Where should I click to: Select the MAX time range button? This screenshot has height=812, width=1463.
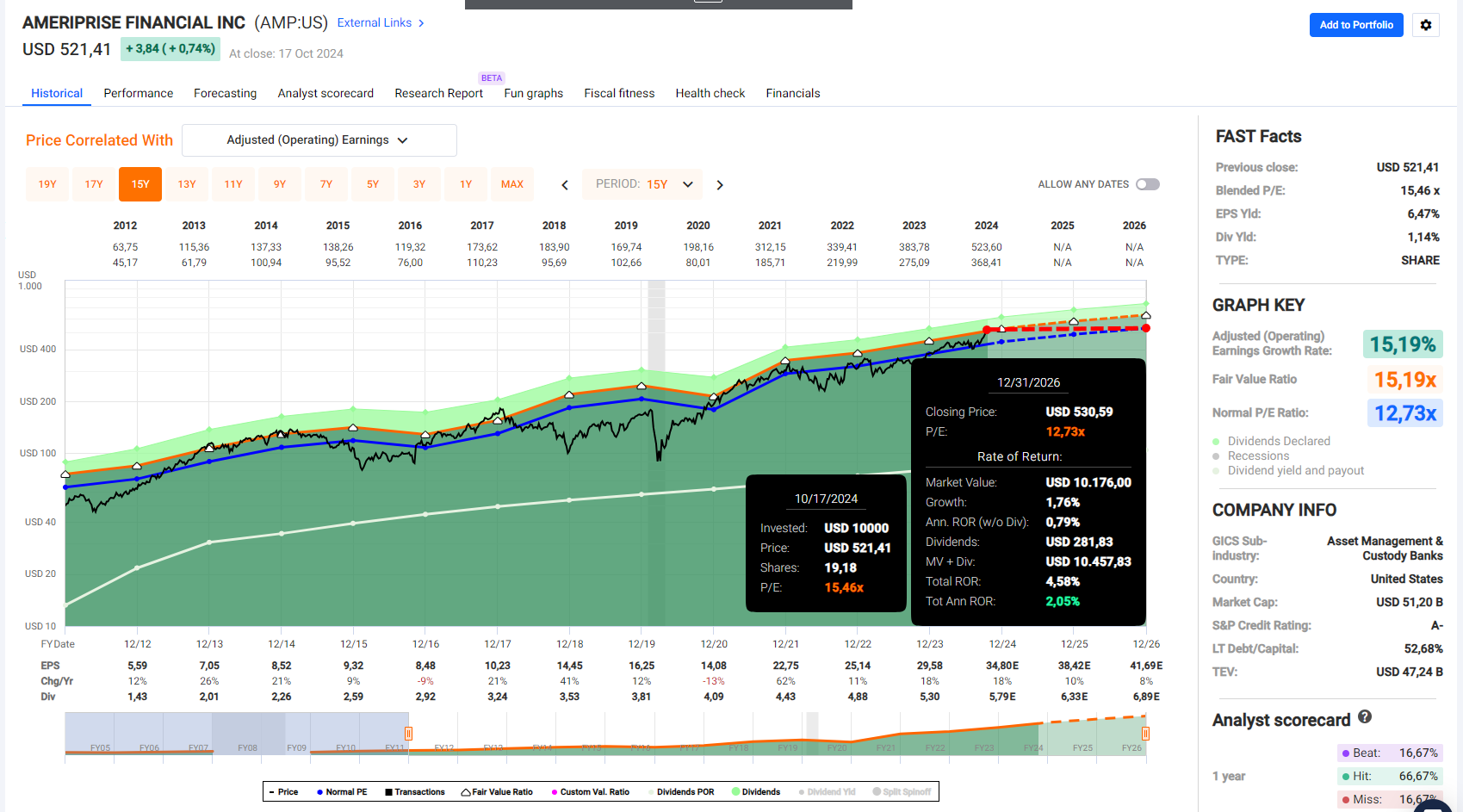tap(512, 184)
